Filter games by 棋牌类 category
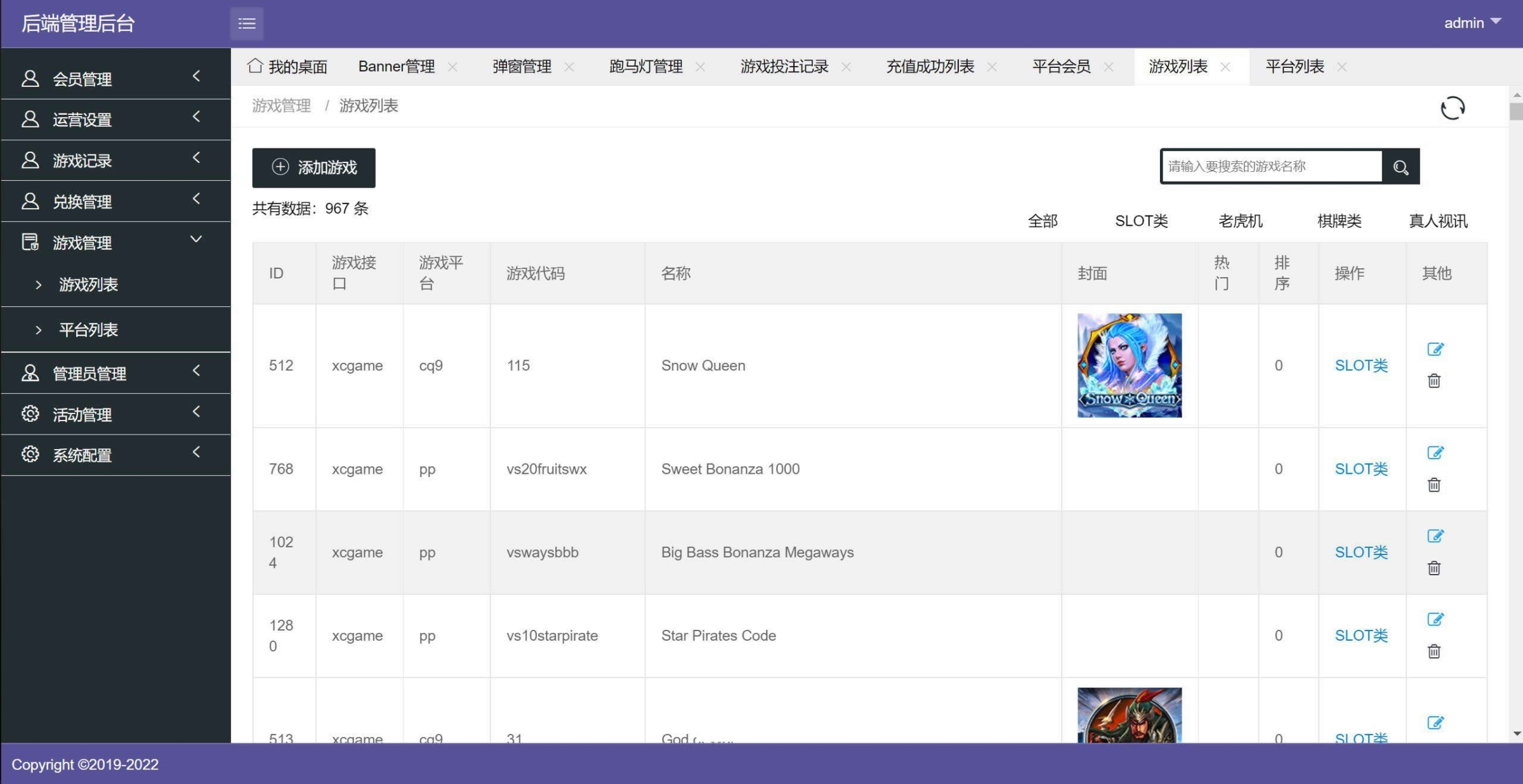1523x784 pixels. pos(1339,221)
